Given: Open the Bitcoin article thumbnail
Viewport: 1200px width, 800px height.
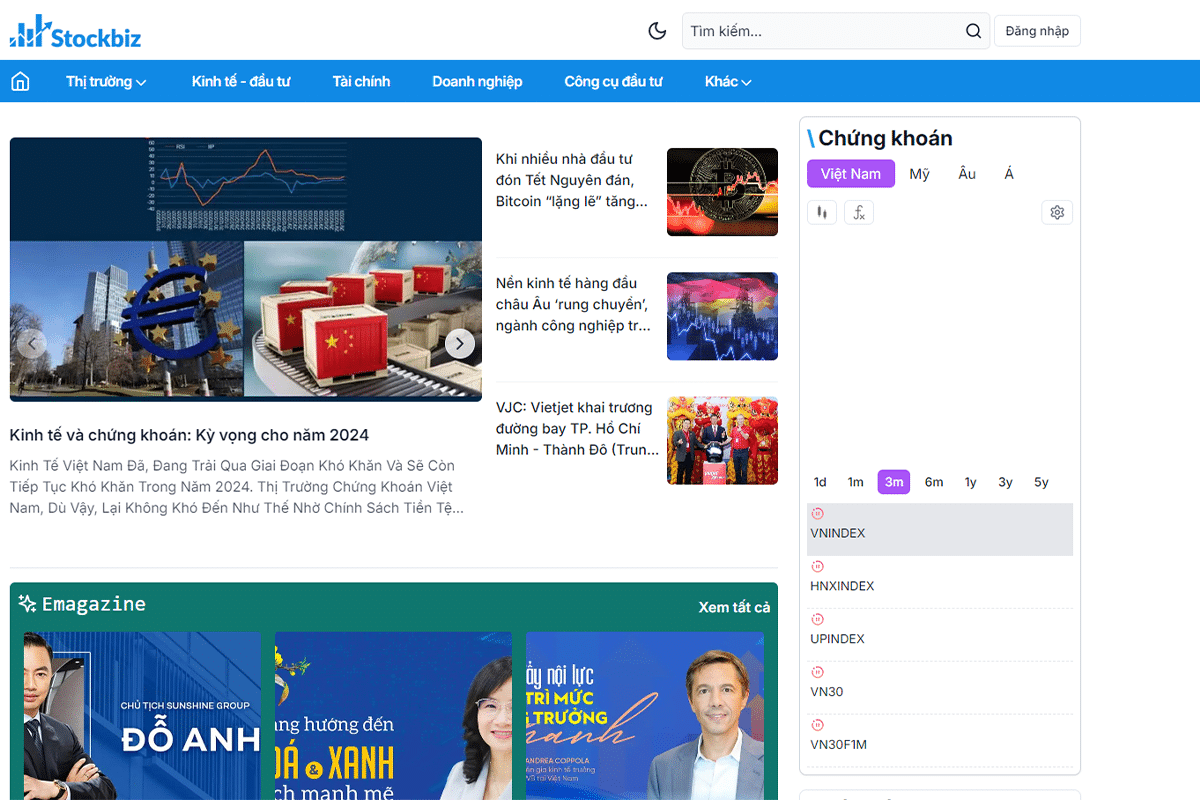Looking at the screenshot, I should pos(722,192).
